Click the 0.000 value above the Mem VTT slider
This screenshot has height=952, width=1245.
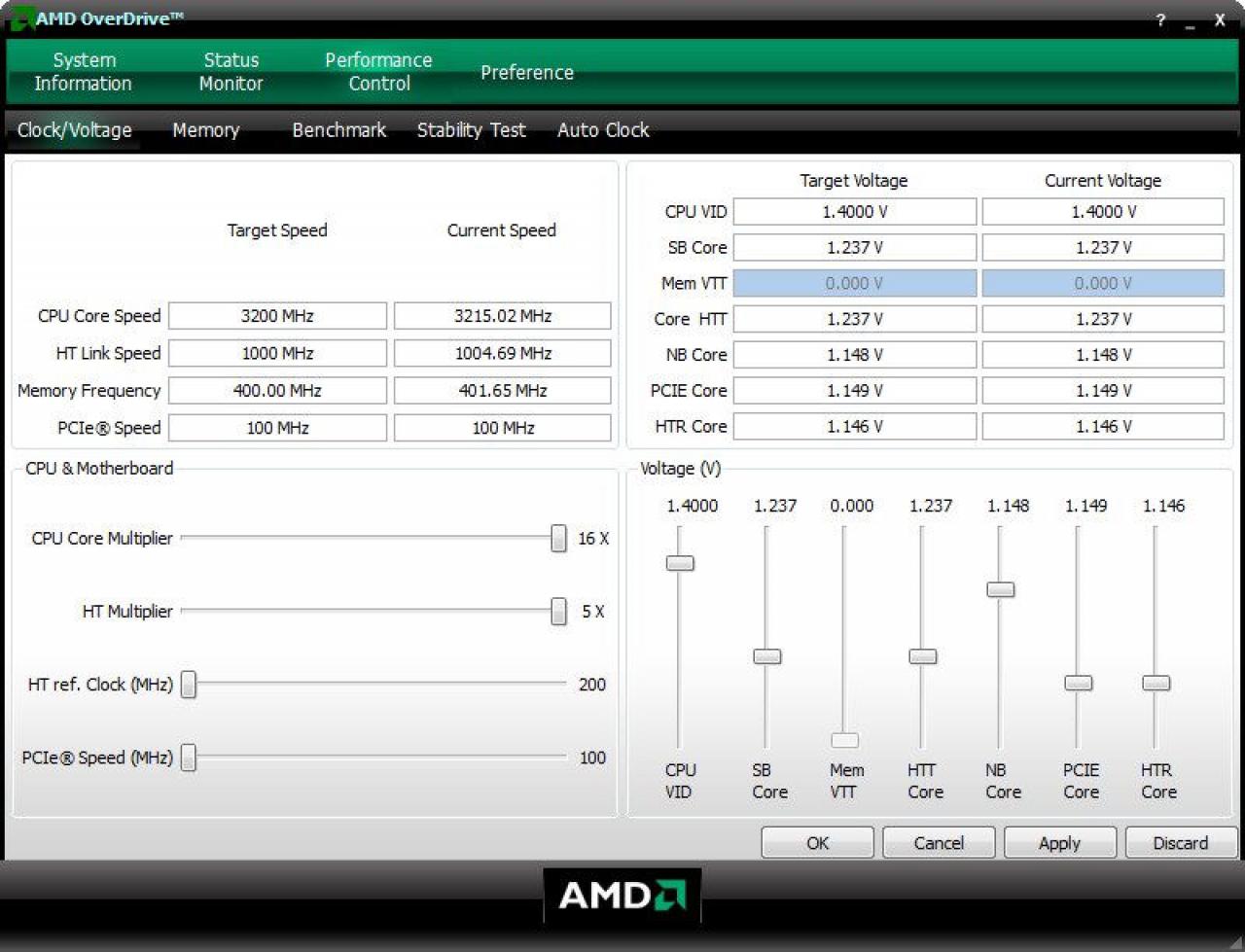[x=852, y=506]
